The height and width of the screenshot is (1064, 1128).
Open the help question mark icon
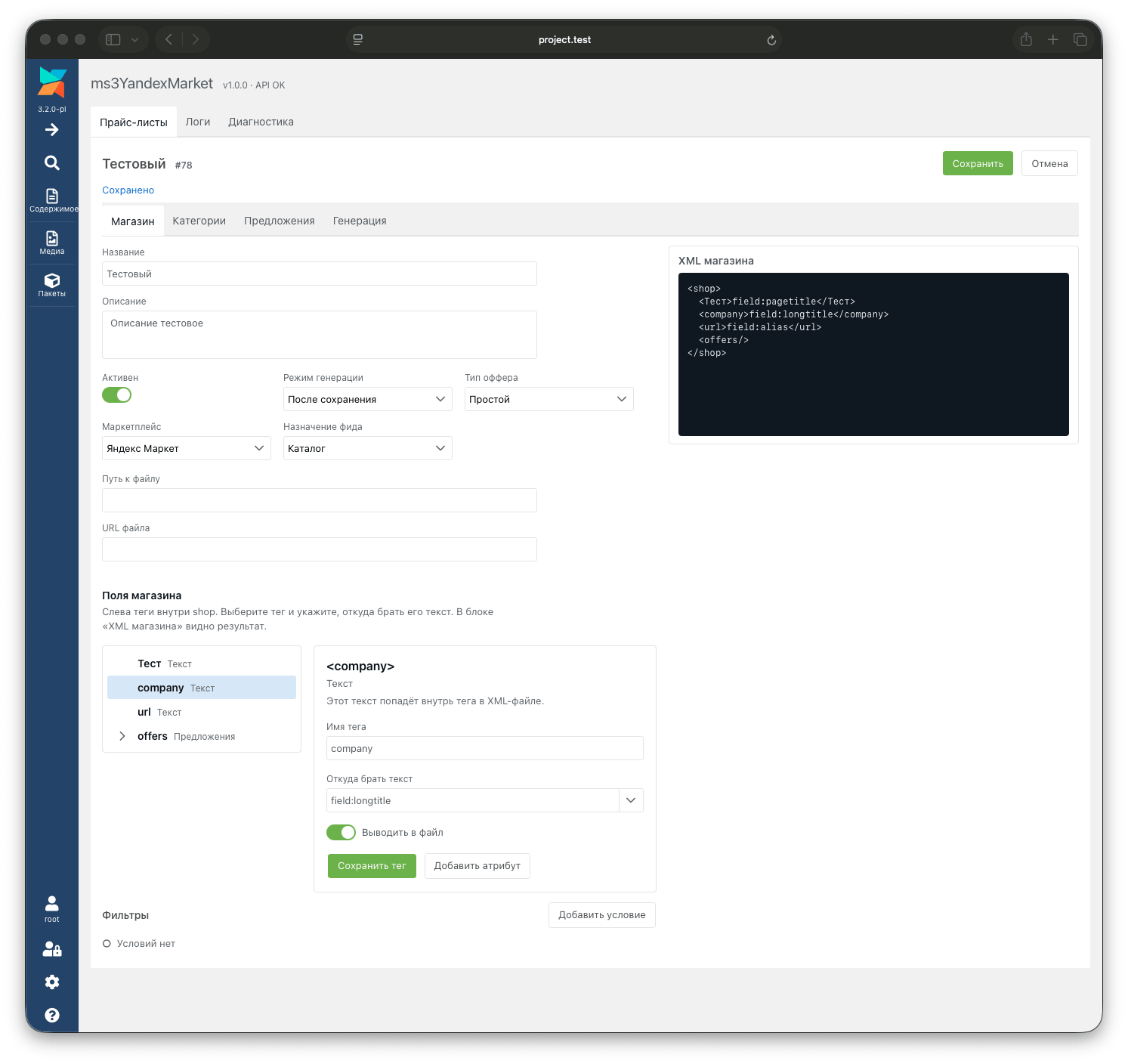click(52, 1015)
